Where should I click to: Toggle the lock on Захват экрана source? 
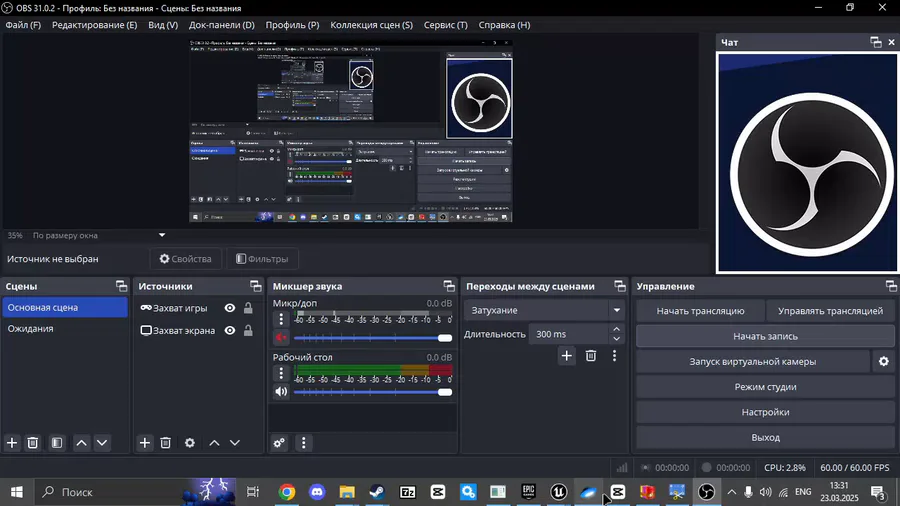coord(248,331)
